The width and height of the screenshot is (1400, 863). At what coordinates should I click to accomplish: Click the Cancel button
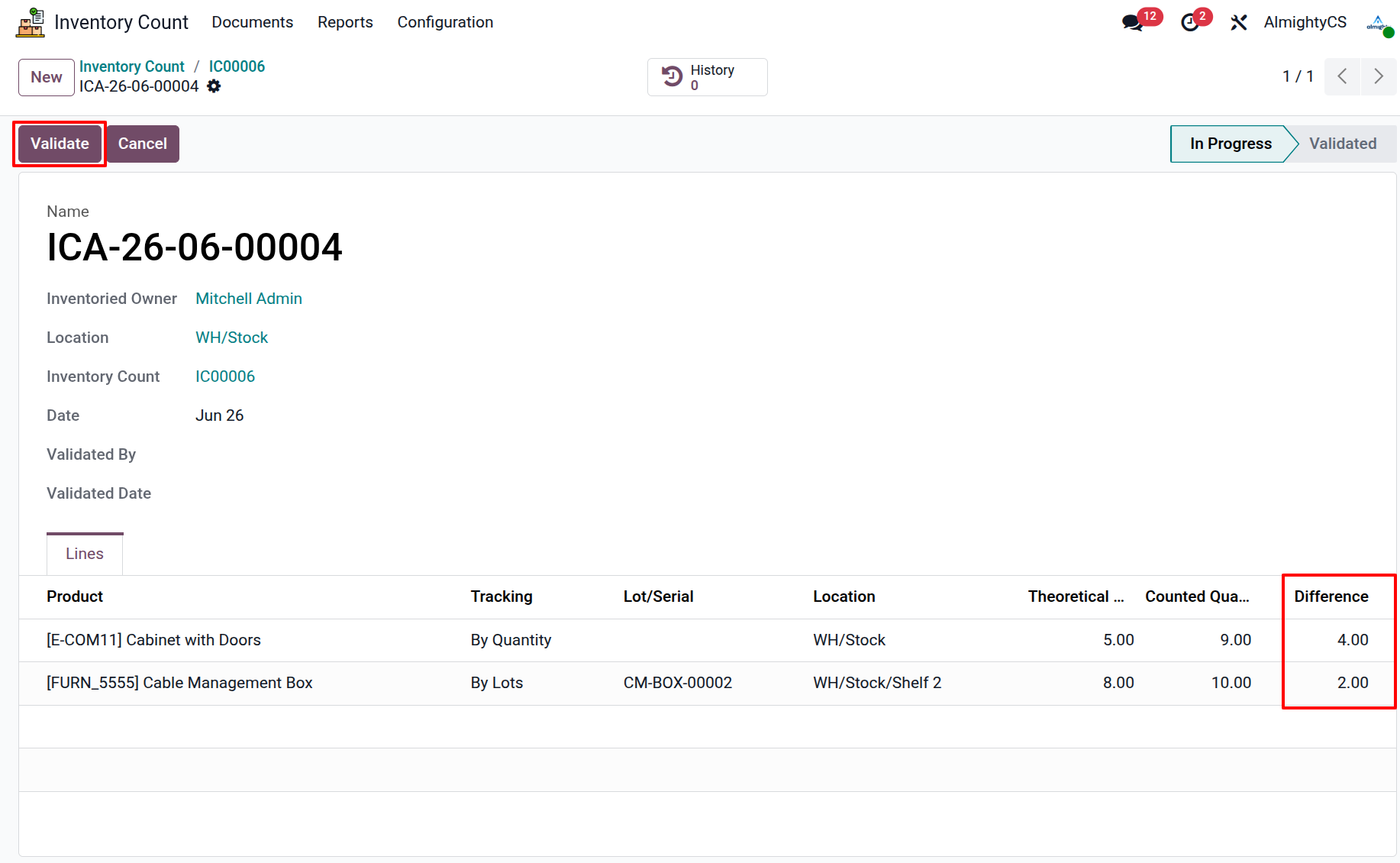143,144
